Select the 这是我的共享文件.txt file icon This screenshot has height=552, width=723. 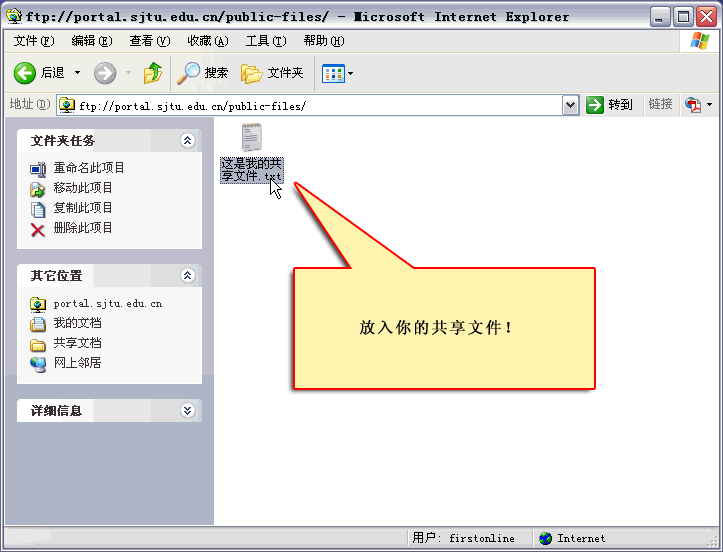[252, 137]
